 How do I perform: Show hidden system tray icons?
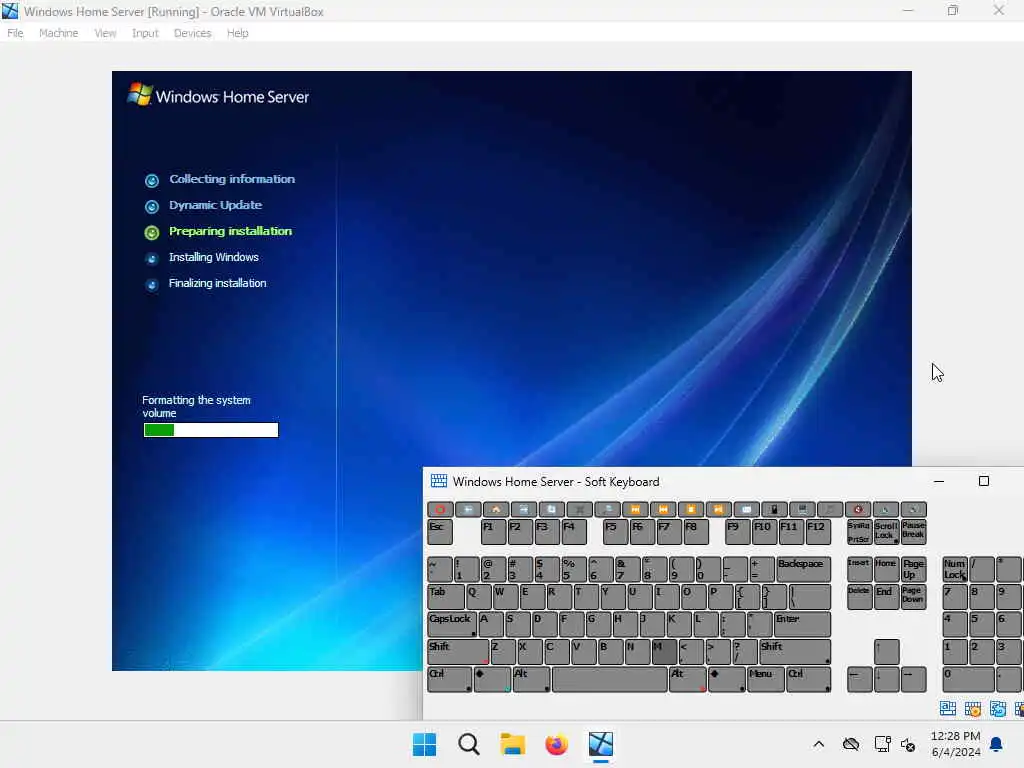tap(818, 744)
